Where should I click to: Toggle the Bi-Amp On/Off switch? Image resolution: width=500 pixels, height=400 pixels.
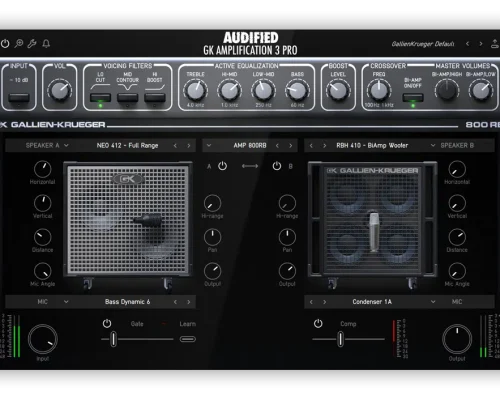[x=413, y=98]
